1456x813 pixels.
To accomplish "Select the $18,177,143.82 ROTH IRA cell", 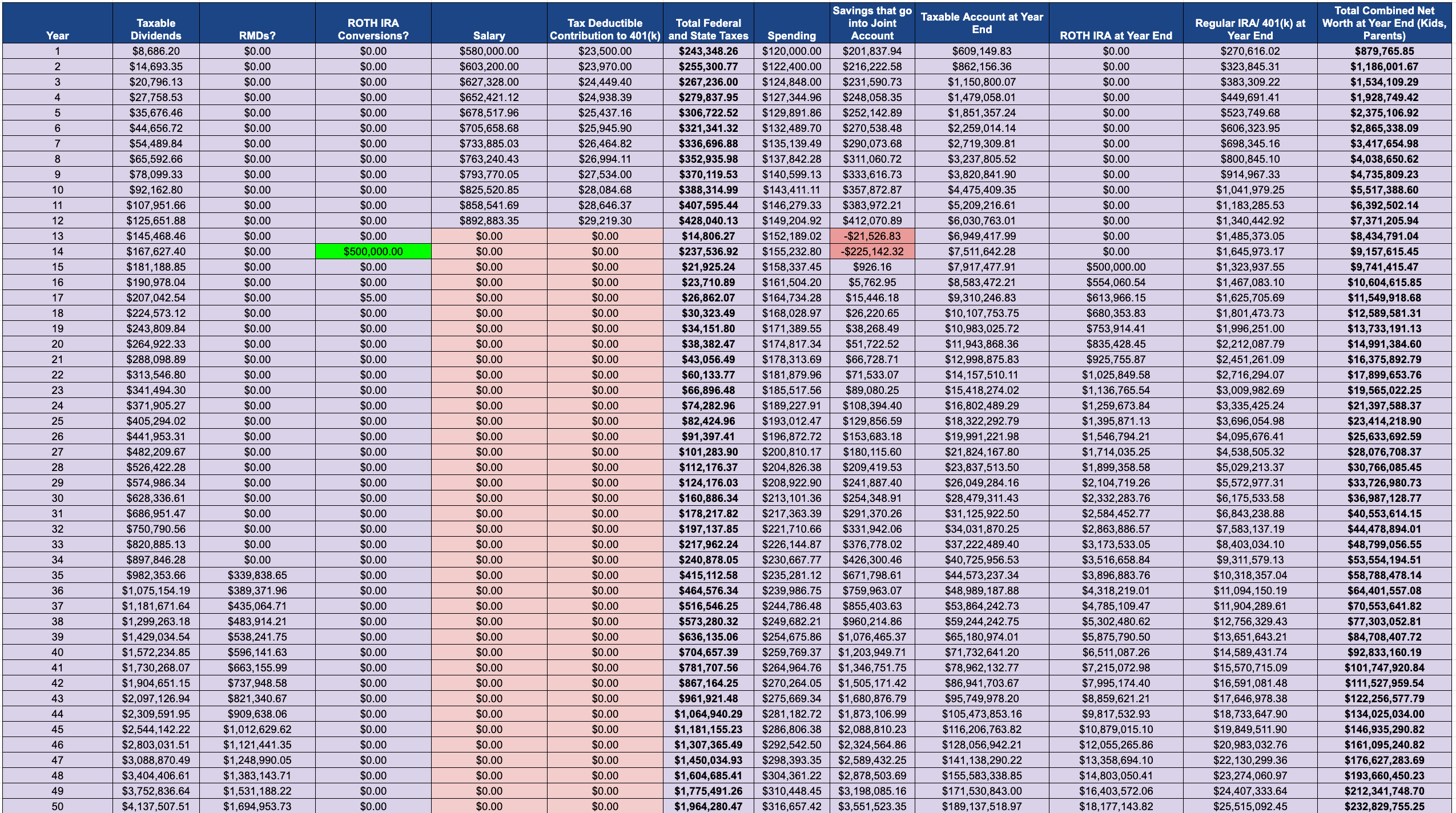I will pyautogui.click(x=1116, y=806).
